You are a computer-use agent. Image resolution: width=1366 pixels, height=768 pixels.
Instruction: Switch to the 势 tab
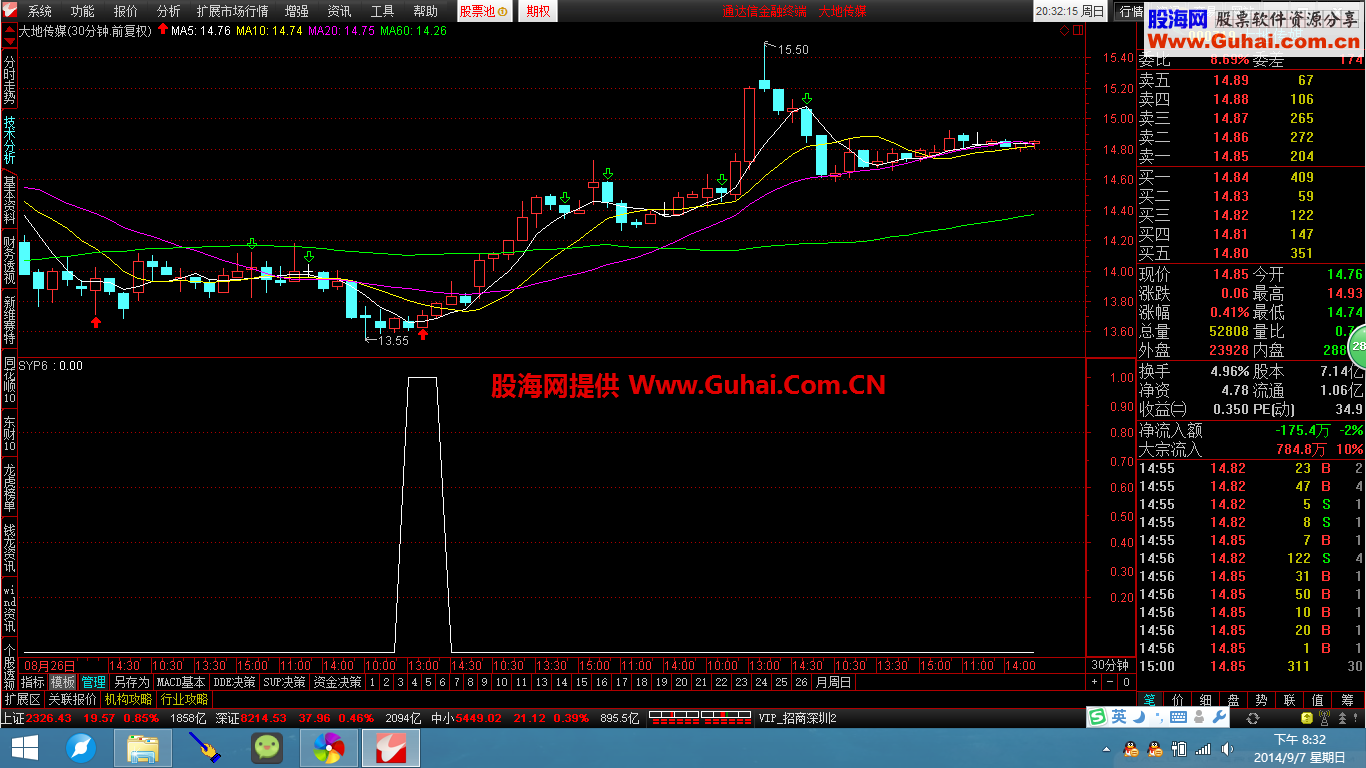pos(1262,700)
